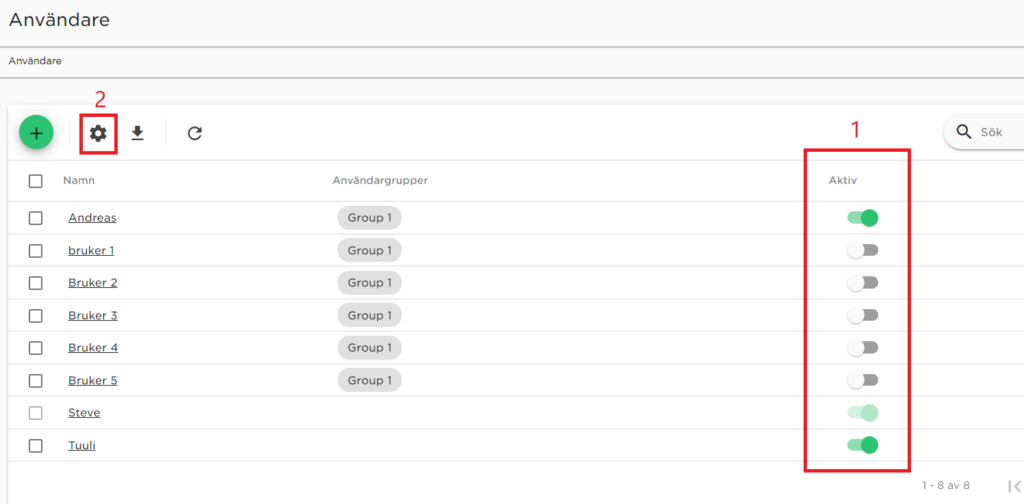Screen dimensions: 1024x504
Task: Select the checkbox for Bruker 2
Action: [x=36, y=283]
